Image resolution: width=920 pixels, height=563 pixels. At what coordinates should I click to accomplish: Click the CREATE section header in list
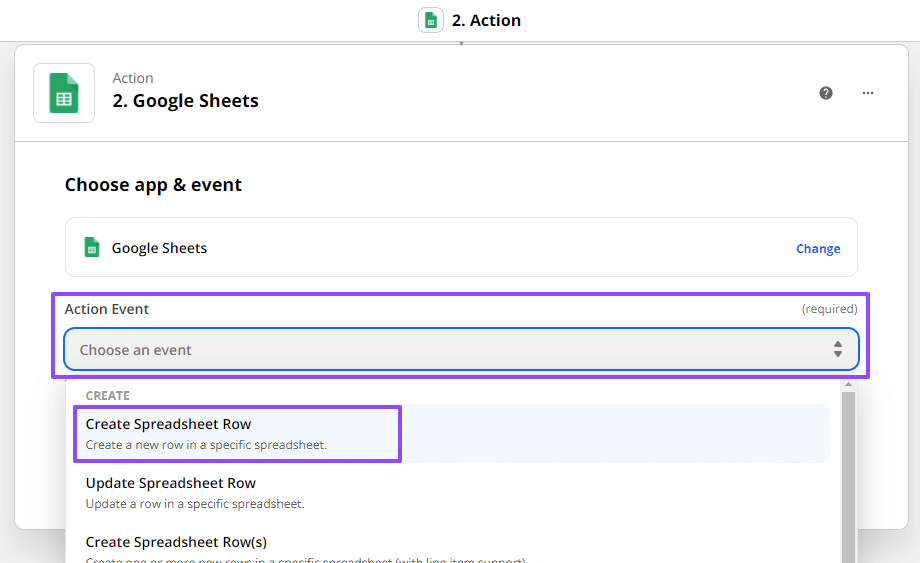coord(108,396)
